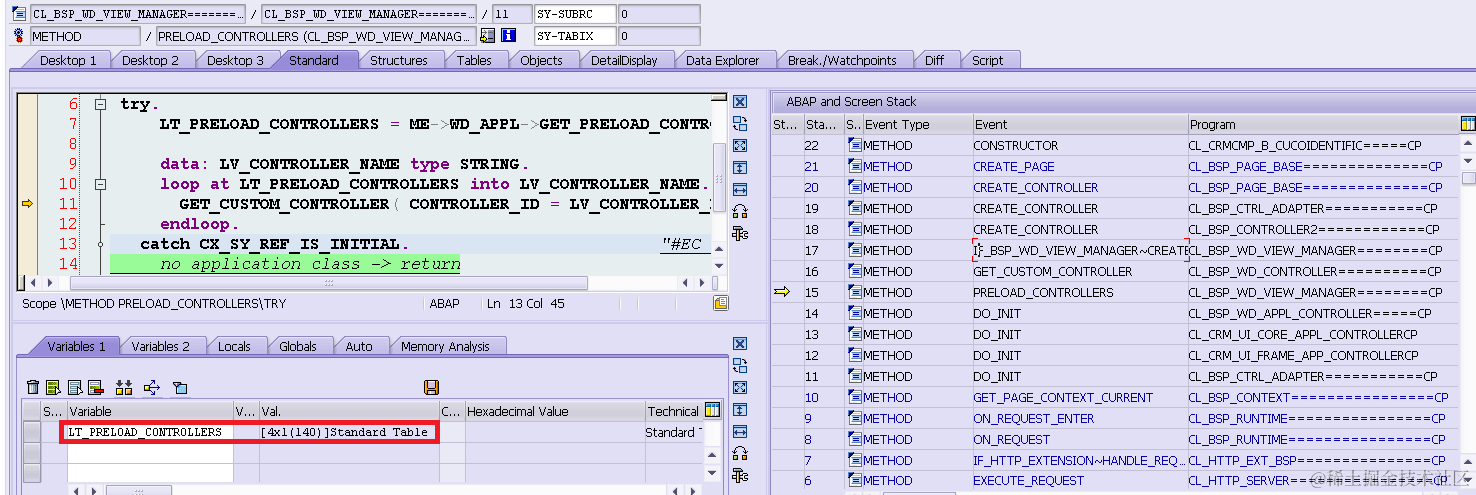Switch to Desktop 2 tab
Image resolution: width=1476 pixels, height=495 pixels.
click(x=150, y=60)
